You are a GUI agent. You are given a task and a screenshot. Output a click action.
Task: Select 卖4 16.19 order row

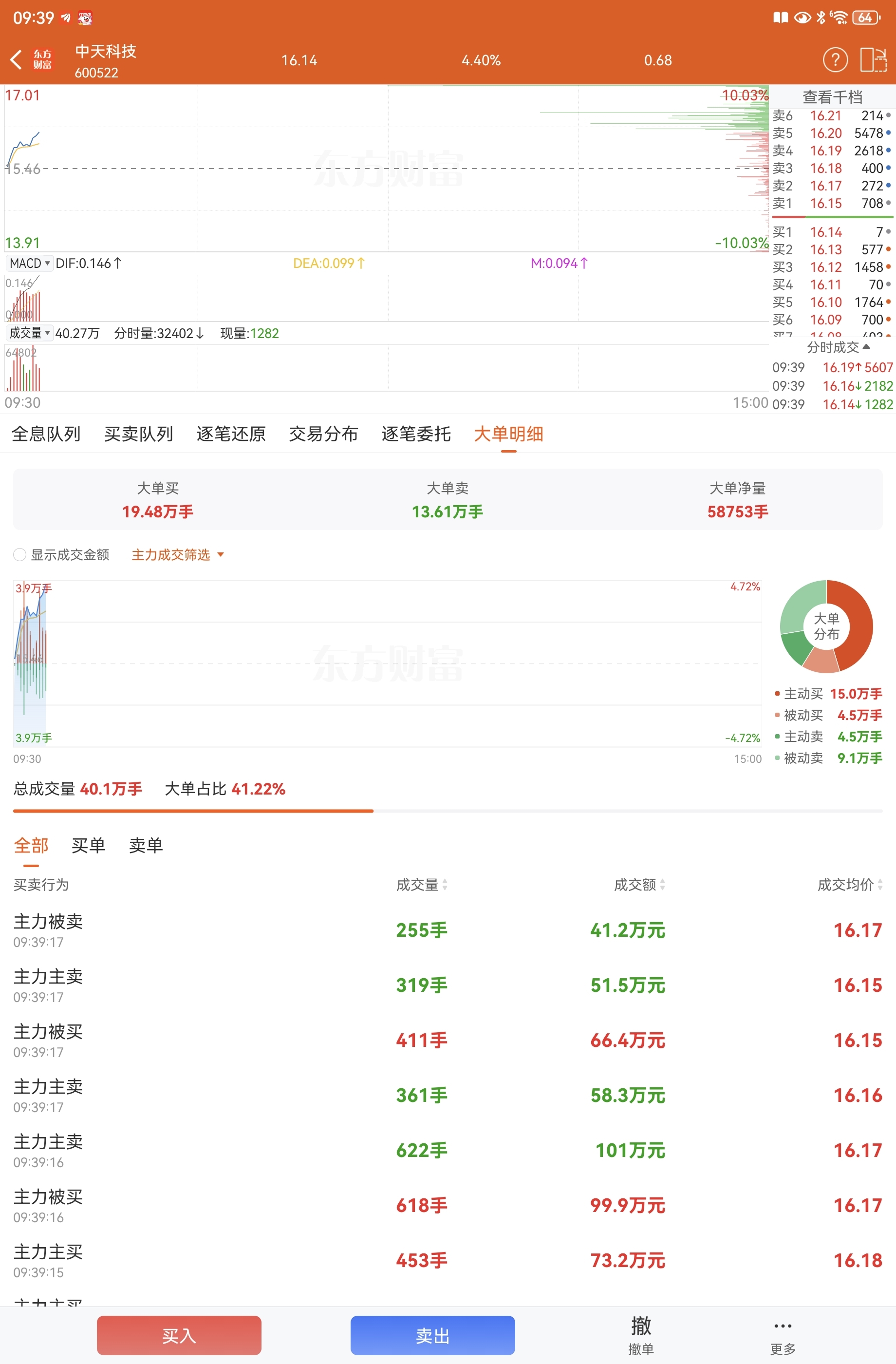pos(832,151)
